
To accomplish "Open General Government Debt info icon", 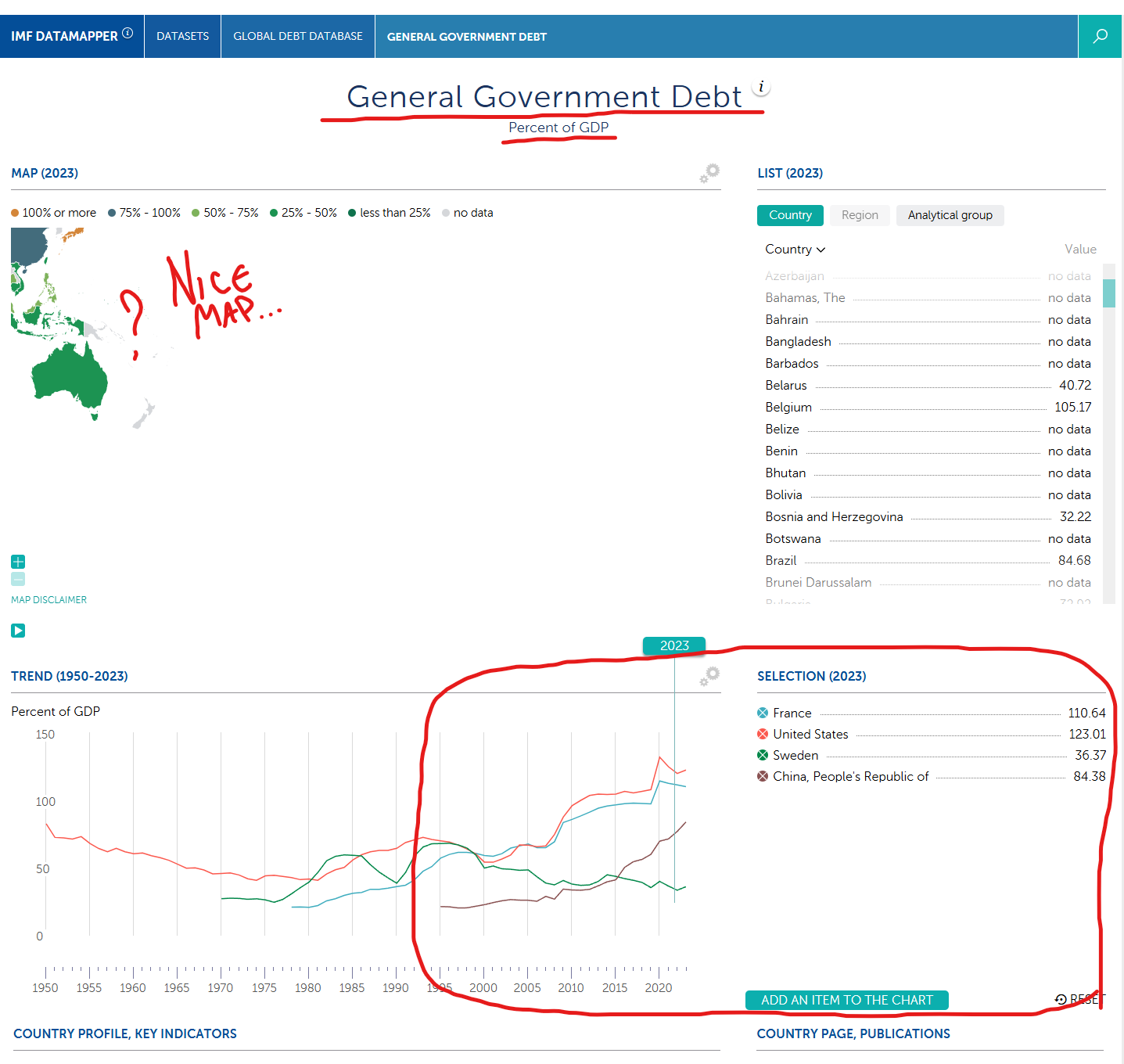I will coord(761,87).
